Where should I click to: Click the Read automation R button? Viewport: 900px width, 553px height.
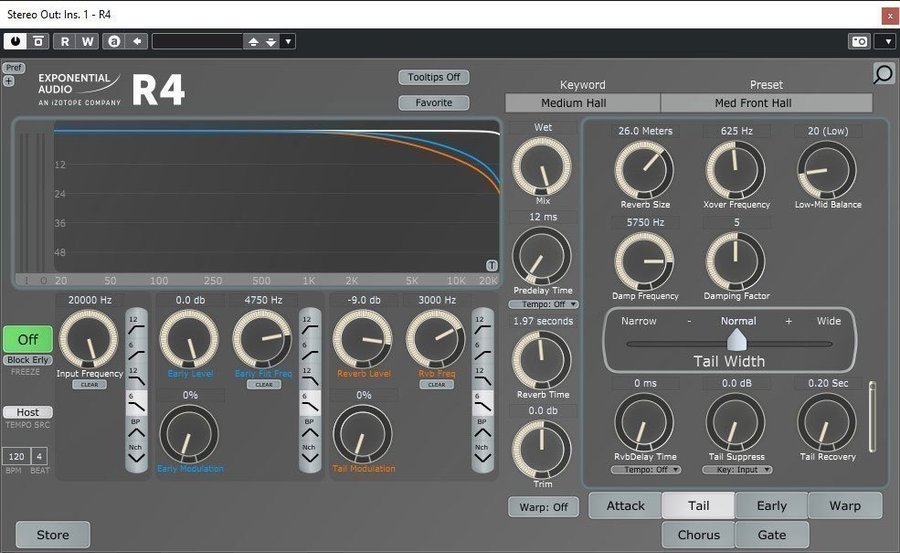tap(65, 41)
